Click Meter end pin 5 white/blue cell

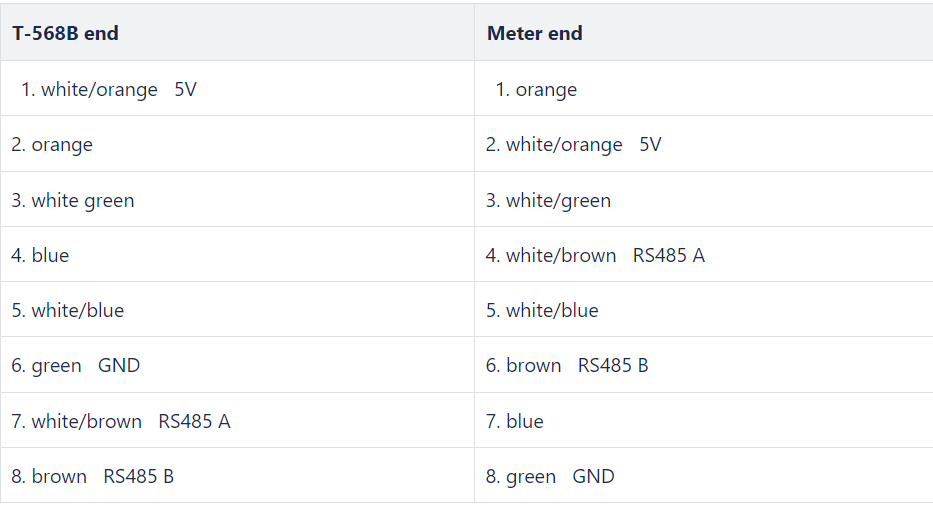542,311
